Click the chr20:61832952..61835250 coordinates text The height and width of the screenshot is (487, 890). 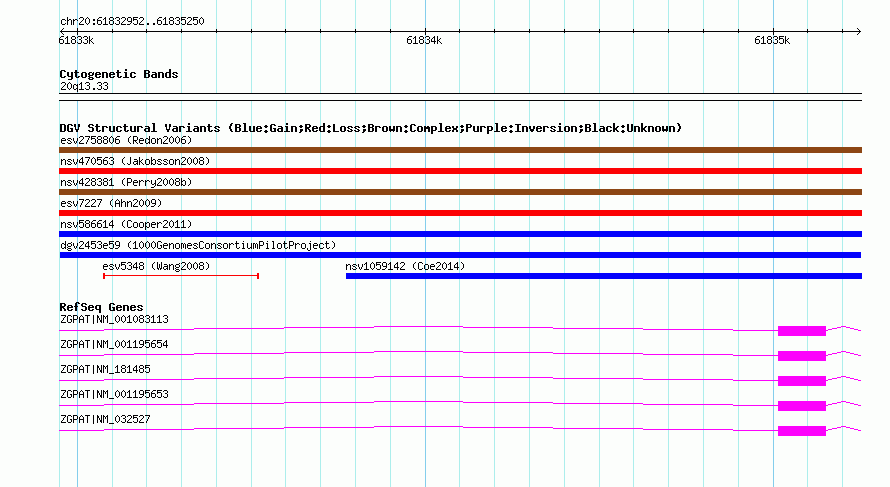click(x=132, y=22)
